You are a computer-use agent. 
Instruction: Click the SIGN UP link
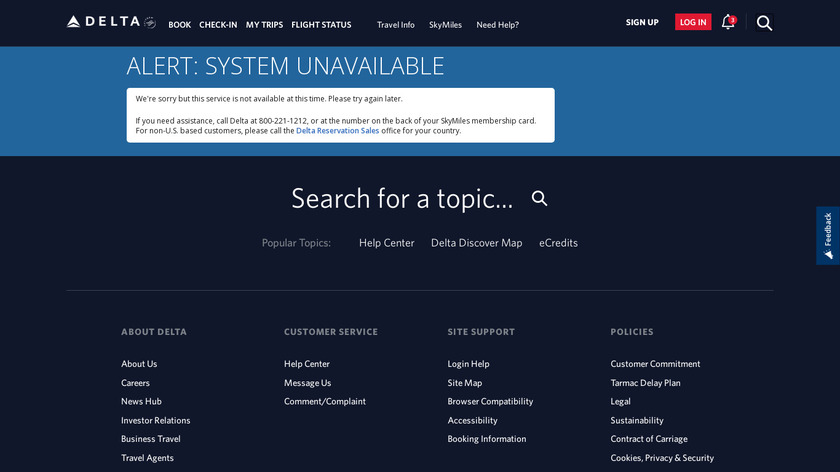642,23
